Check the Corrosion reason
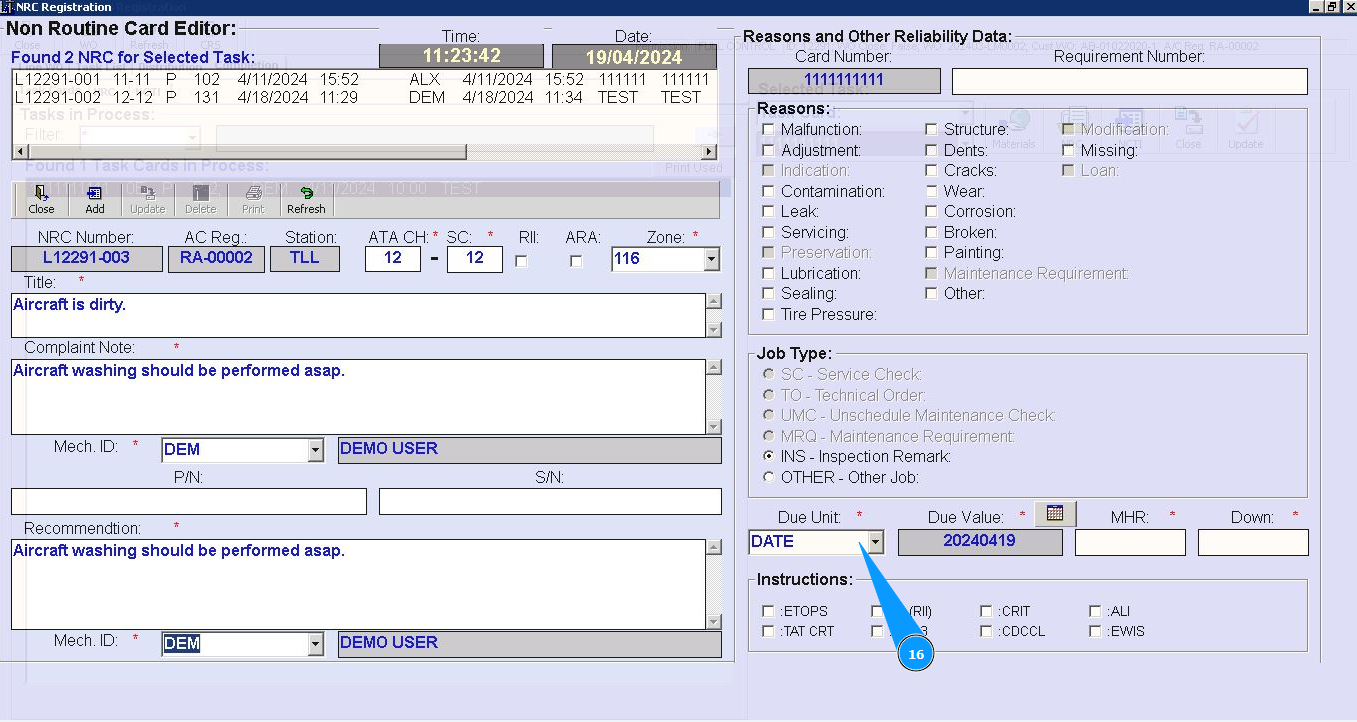This screenshot has width=1357, height=722. (931, 211)
